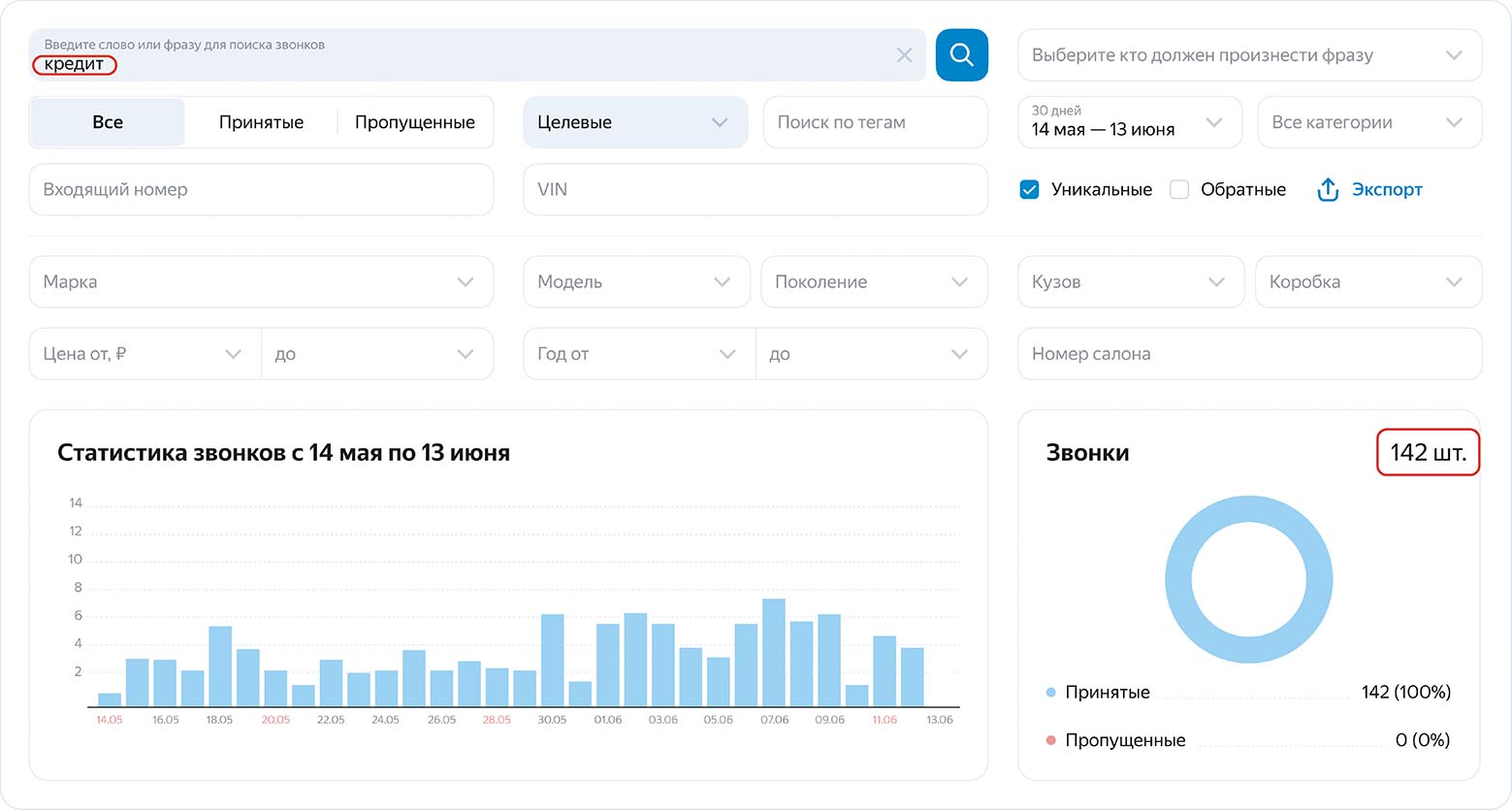This screenshot has height=810, width=1512.
Task: Click the 14.05 date axis label
Action: 110,720
